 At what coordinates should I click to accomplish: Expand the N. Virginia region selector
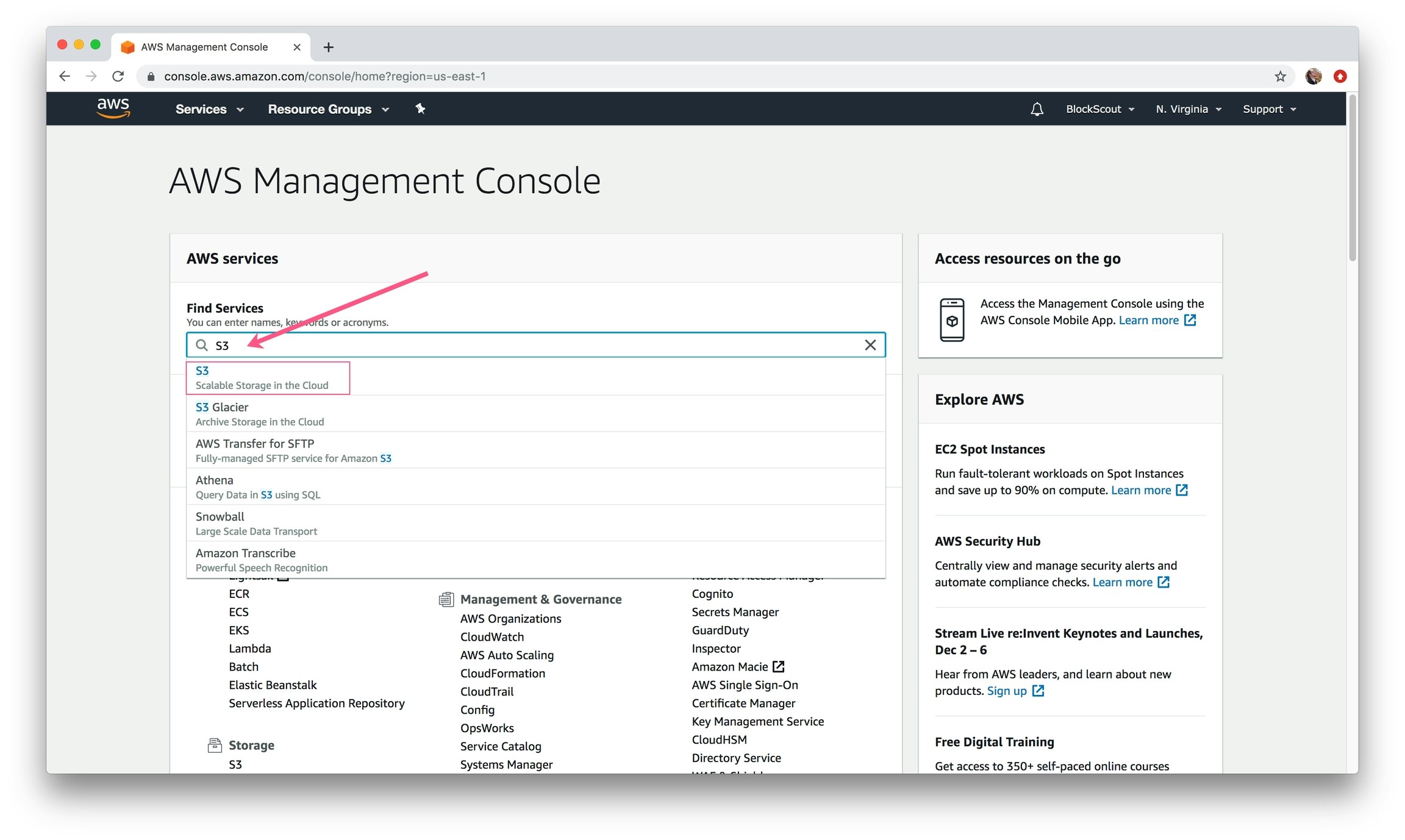(x=1188, y=109)
